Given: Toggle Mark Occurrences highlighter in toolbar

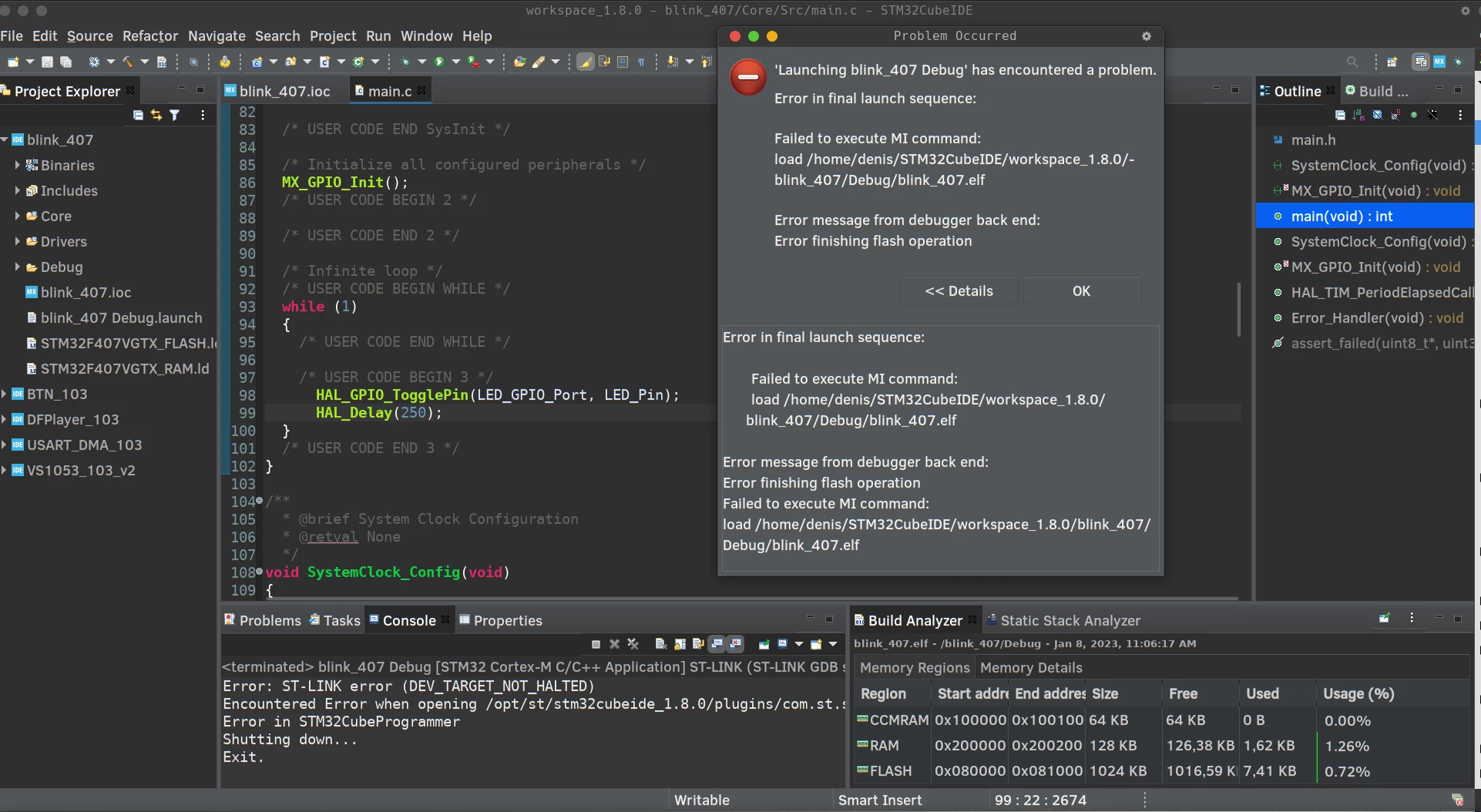Looking at the screenshot, I should (x=586, y=62).
